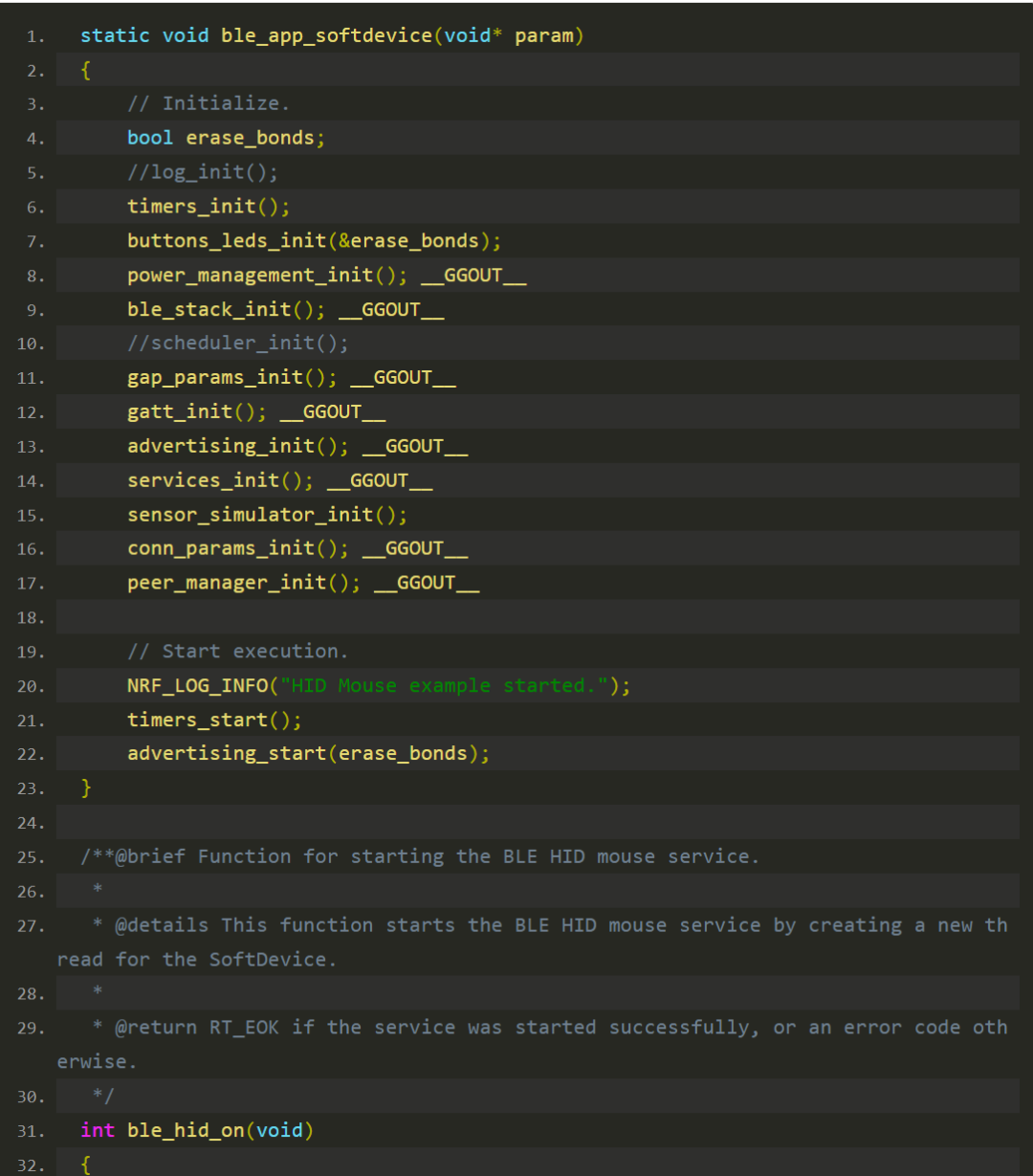Click line number 31.
Image resolution: width=1033 pixels, height=1176 pixels.
(x=31, y=1131)
